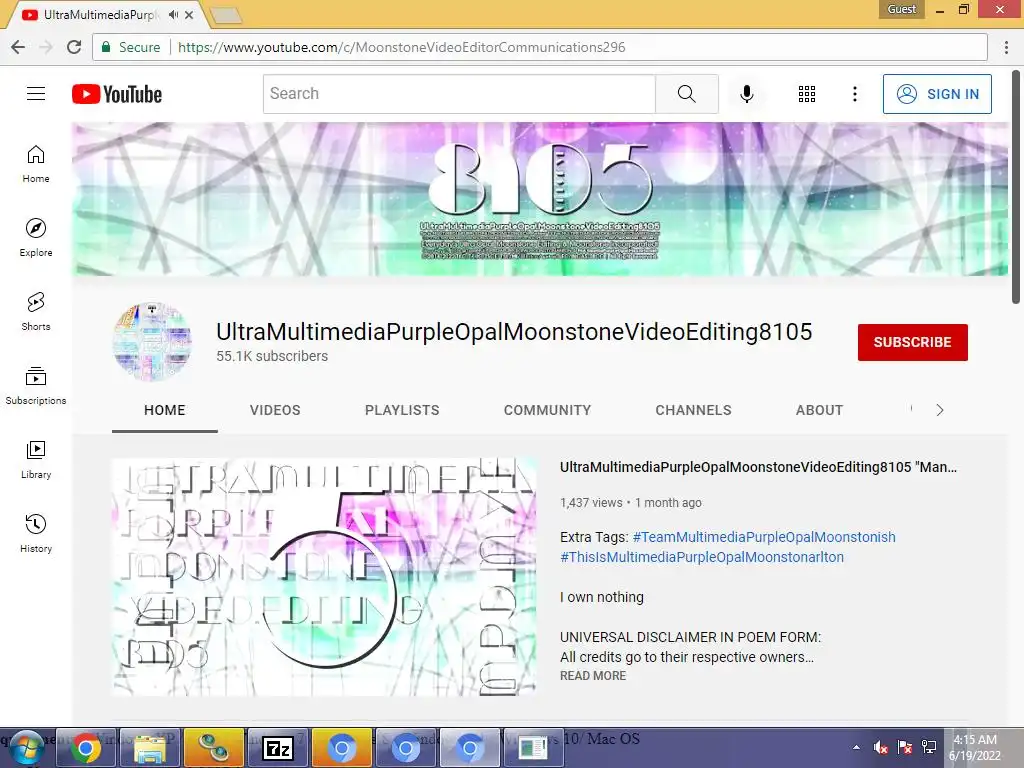1024x768 pixels.
Task: Click the SUBSCRIBE button
Action: pyautogui.click(x=912, y=342)
